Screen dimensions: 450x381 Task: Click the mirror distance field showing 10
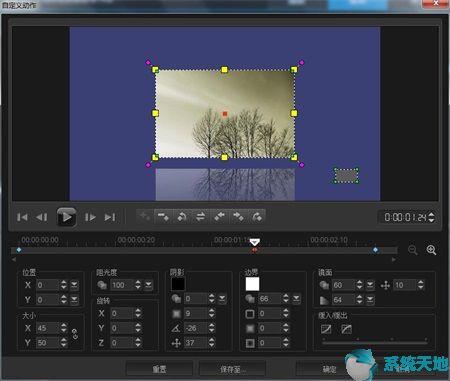click(405, 285)
